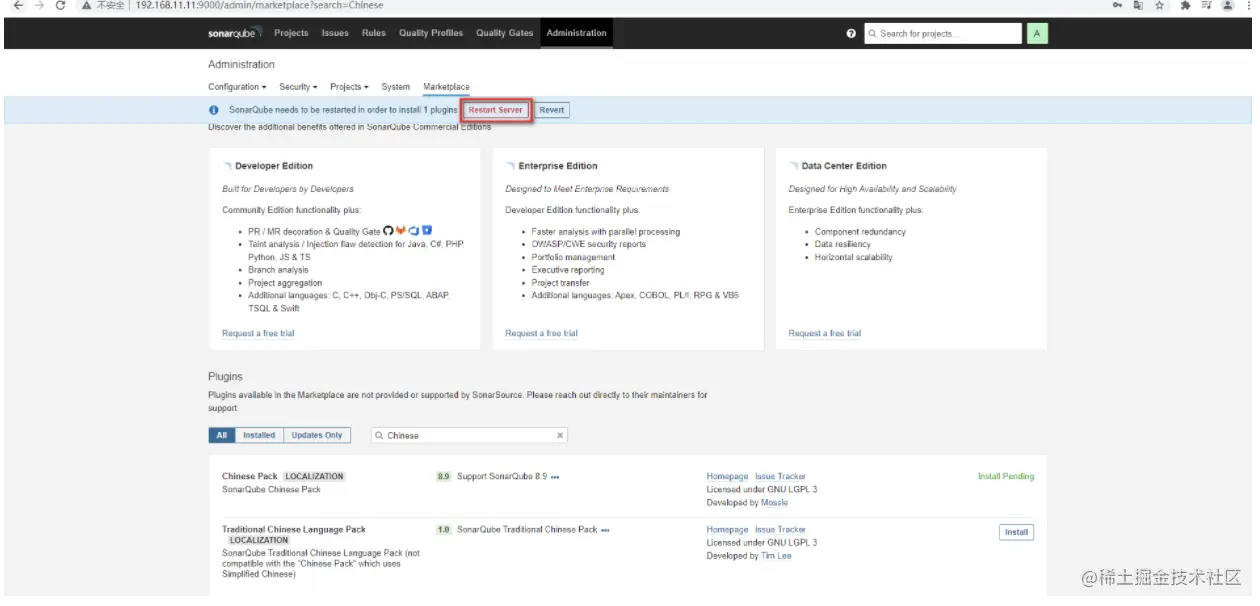Click the magnifier icon in plugin search
1260x606 pixels.
click(380, 435)
